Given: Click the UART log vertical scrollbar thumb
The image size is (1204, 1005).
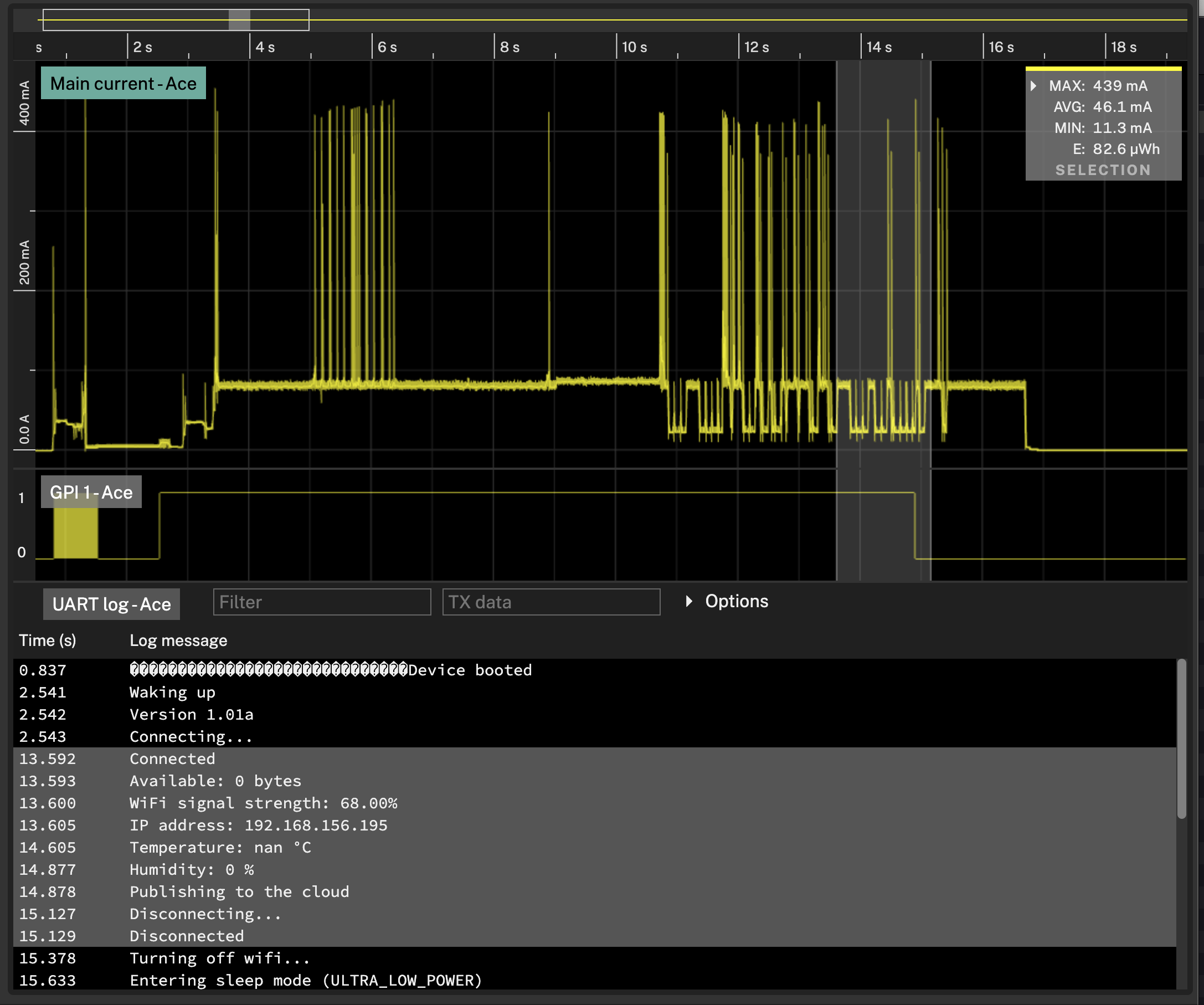Looking at the screenshot, I should [x=1181, y=740].
